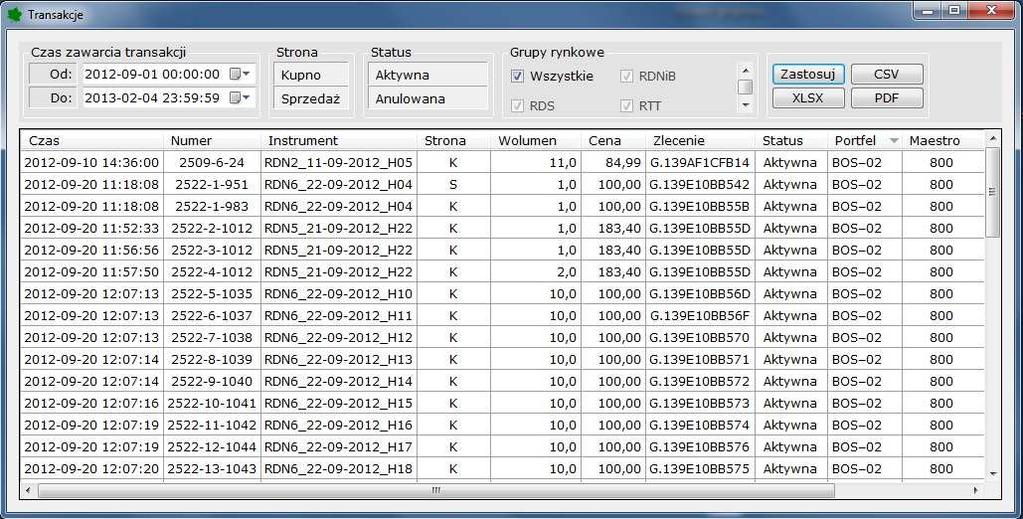Click the Do date field value
Image resolution: width=1023 pixels, height=519 pixels.
pos(152,98)
